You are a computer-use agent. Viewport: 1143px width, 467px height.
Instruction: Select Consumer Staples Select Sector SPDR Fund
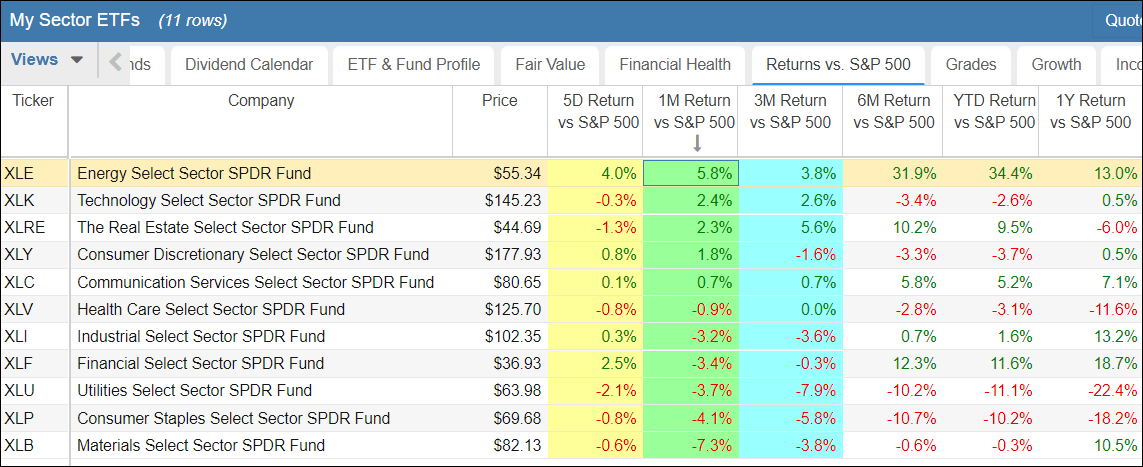point(233,418)
